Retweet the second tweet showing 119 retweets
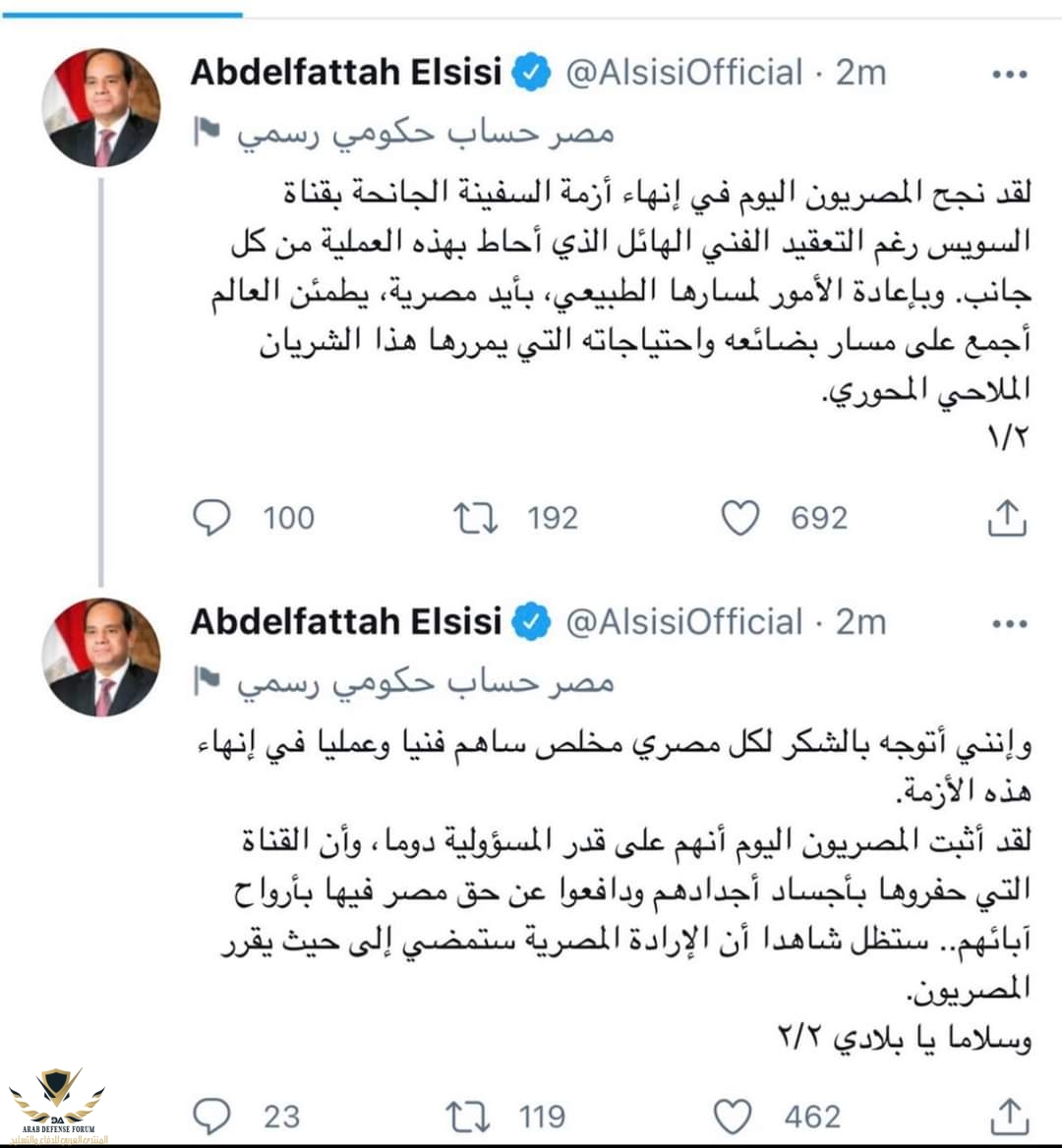Image resolution: width=1062 pixels, height=1148 pixels. coord(467,1118)
